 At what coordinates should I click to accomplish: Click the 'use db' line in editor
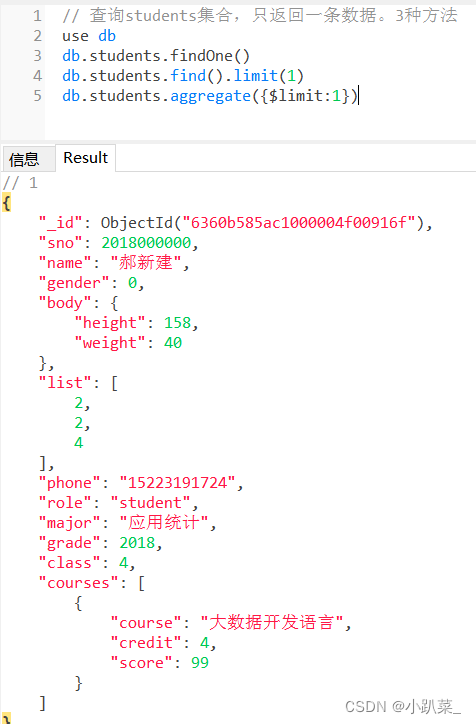coord(89,36)
